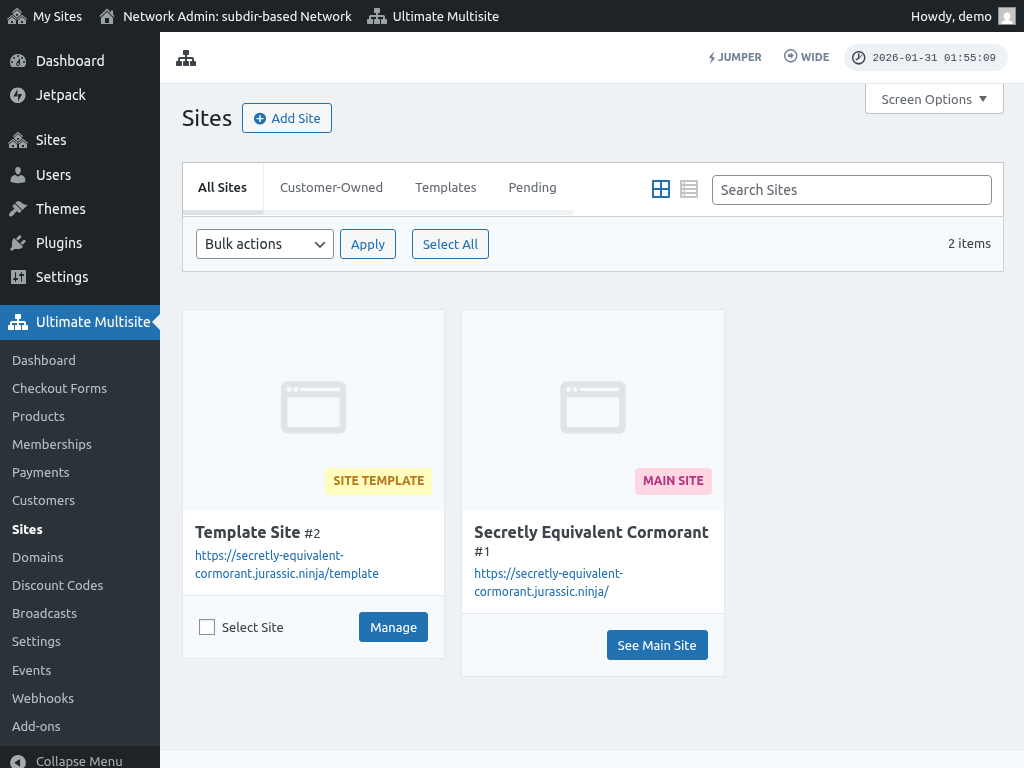Image resolution: width=1024 pixels, height=768 pixels.
Task: Click the Ultimate Multisite admin-bar network icon
Action: click(x=377, y=16)
